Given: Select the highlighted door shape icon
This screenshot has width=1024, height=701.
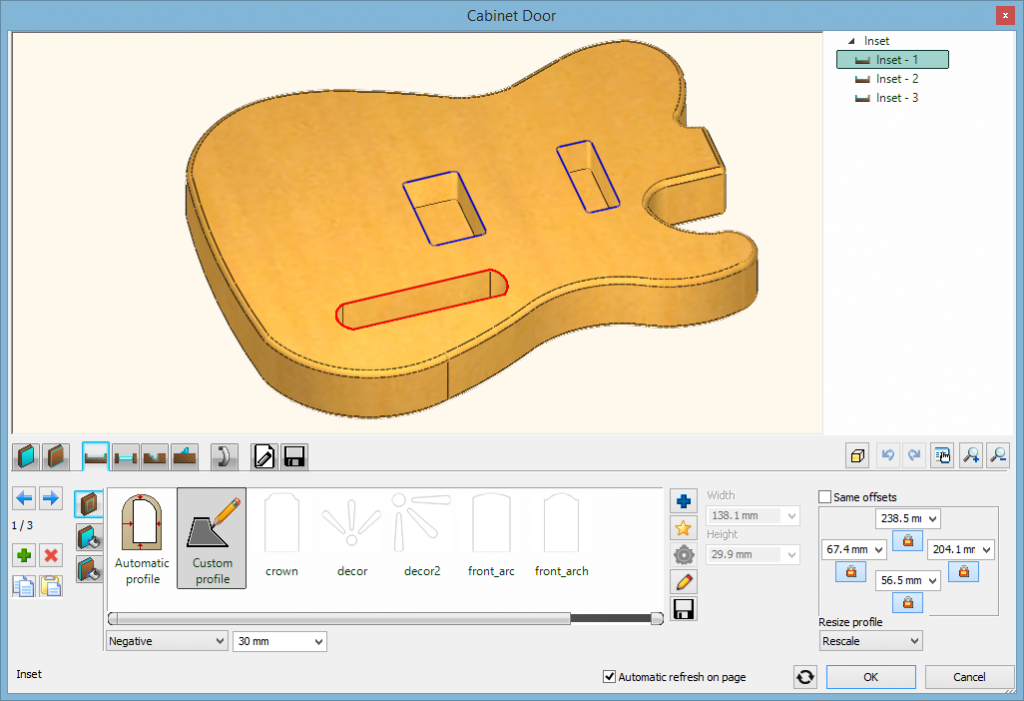Looking at the screenshot, I should tap(88, 504).
